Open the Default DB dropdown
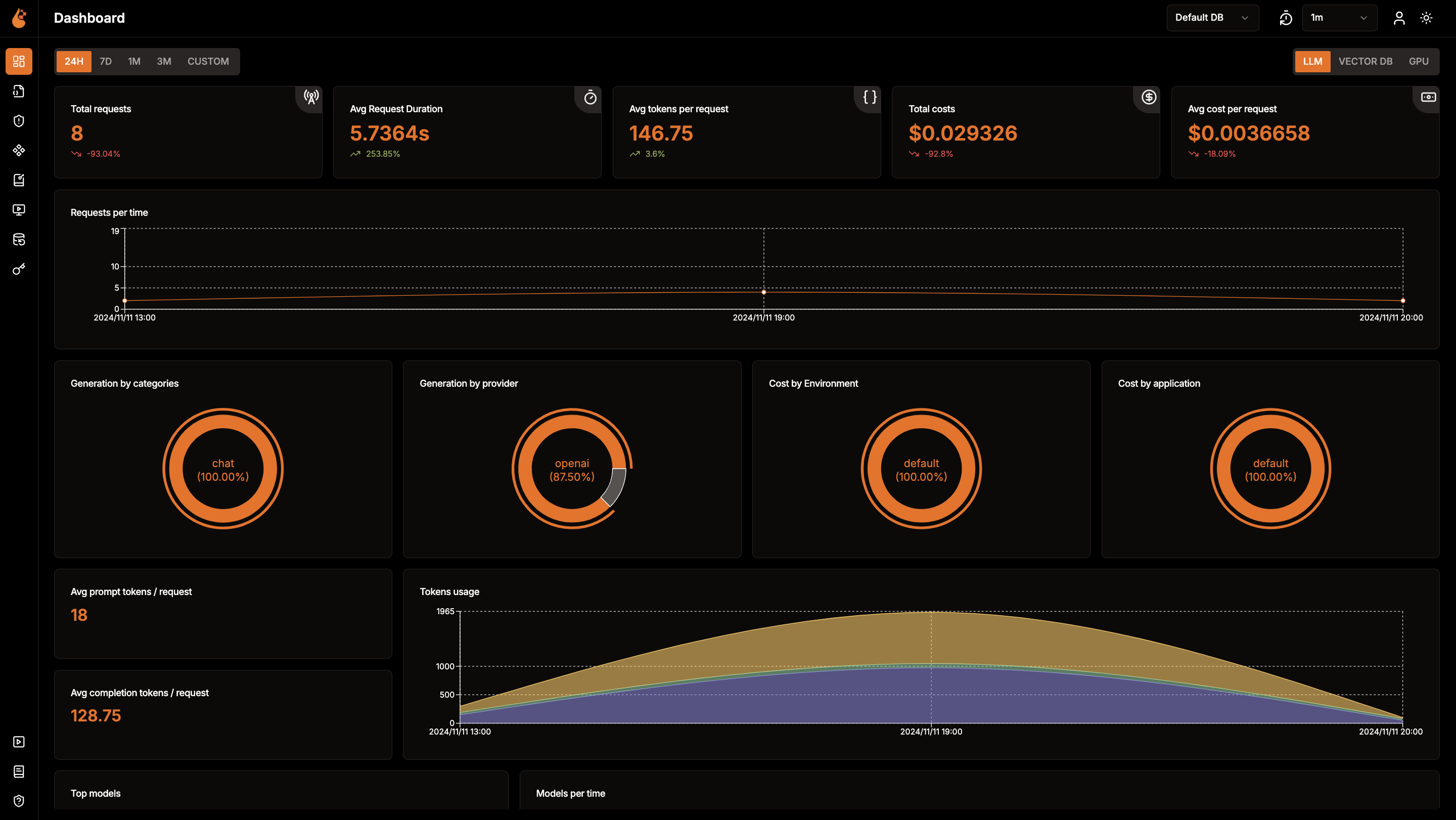This screenshot has width=1456, height=820. [1212, 18]
